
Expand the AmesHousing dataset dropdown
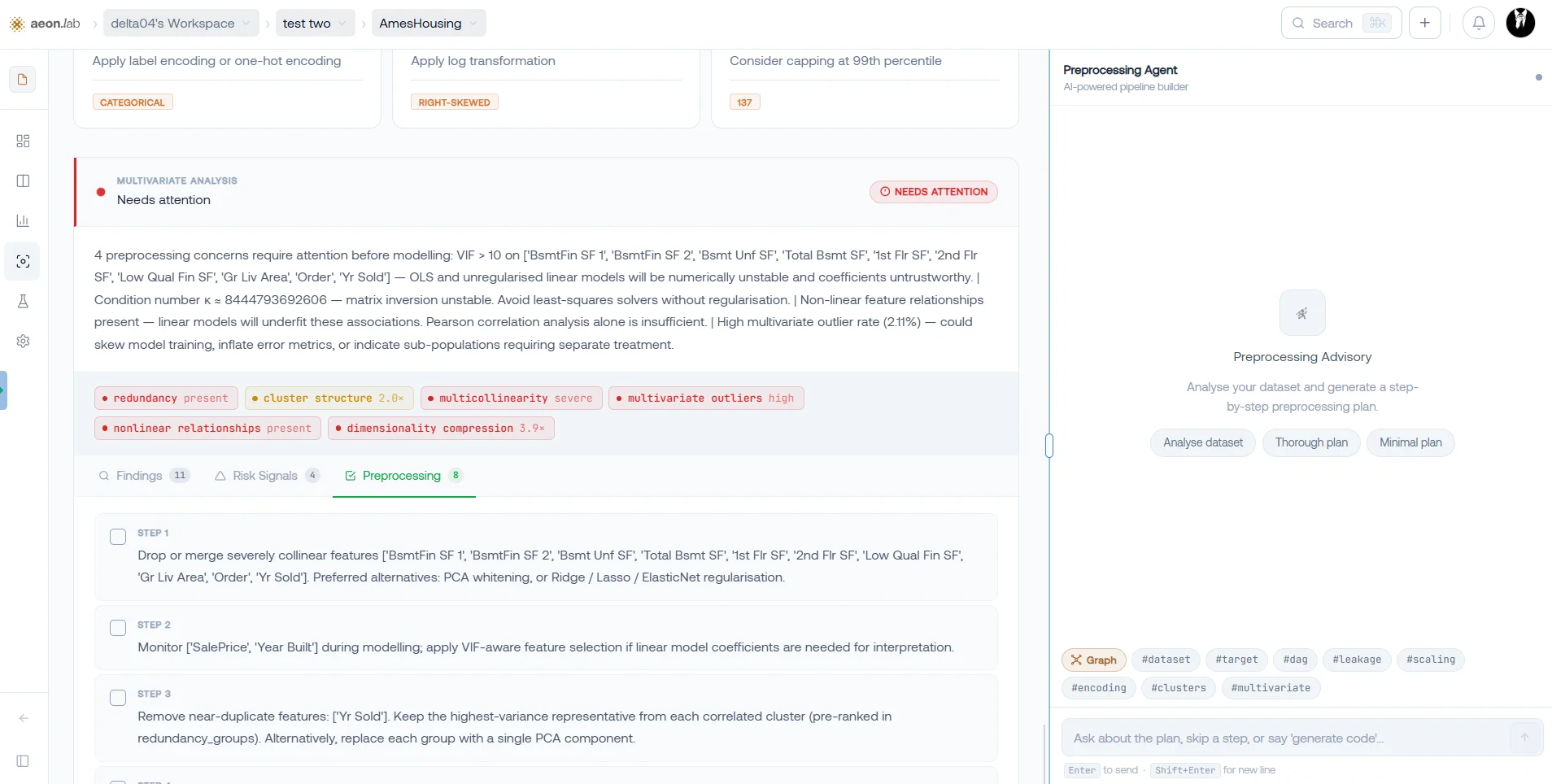[429, 24]
